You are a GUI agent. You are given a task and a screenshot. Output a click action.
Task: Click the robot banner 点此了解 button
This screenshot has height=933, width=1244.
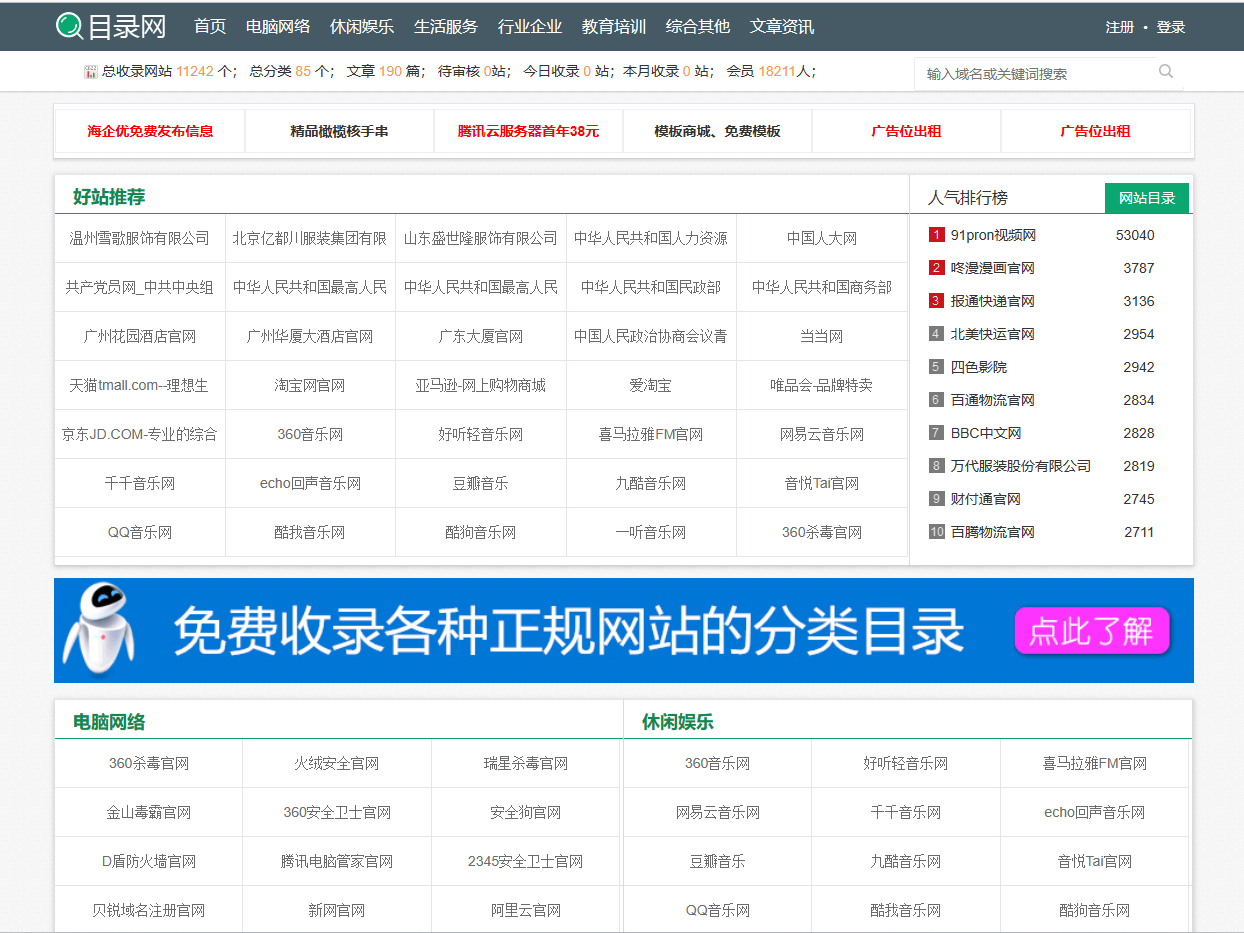pos(1092,631)
